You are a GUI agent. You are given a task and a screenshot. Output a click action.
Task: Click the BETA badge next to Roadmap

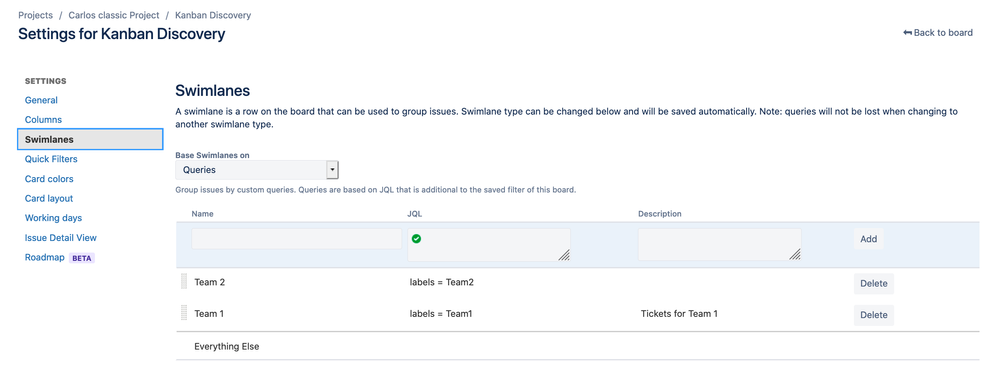pyautogui.click(x=82, y=258)
